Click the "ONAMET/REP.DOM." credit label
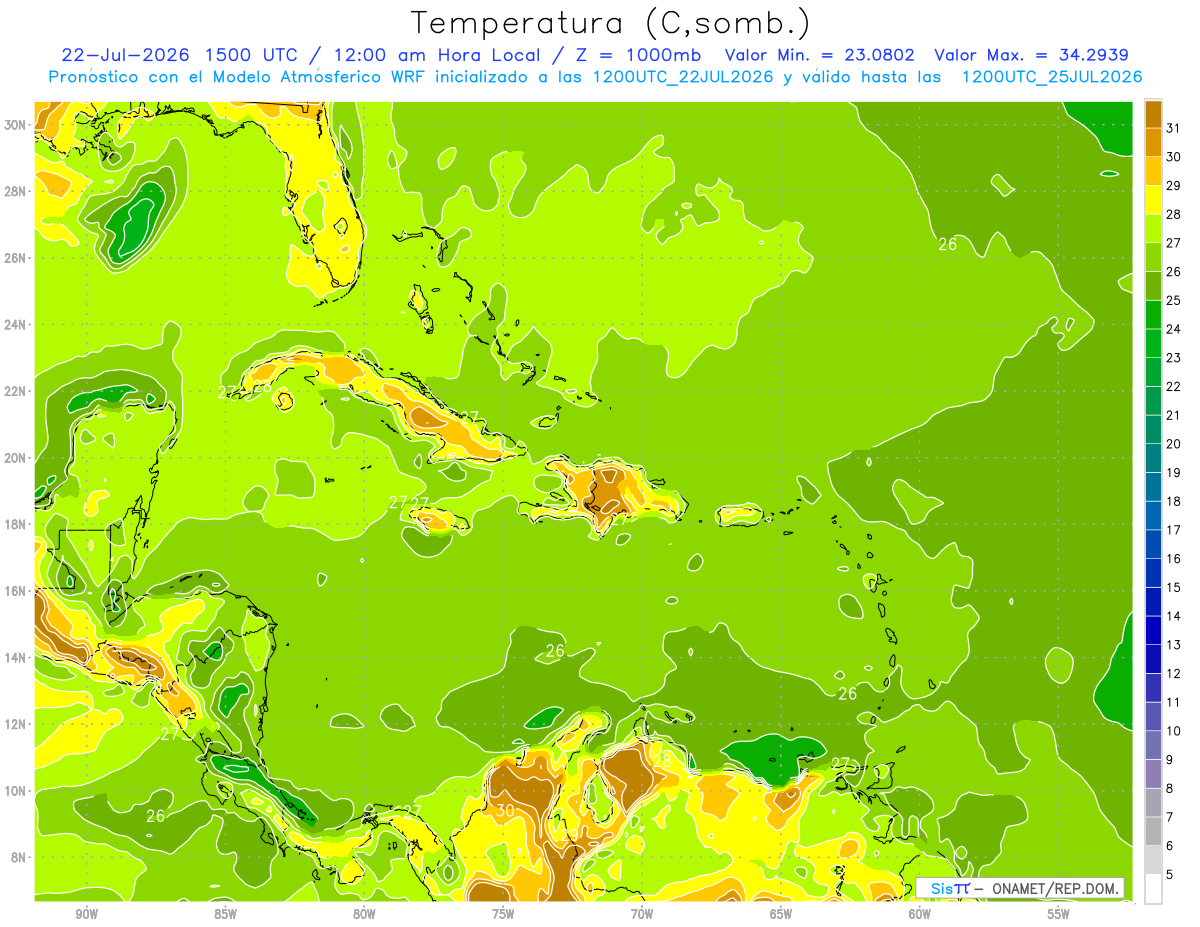This screenshot has height=927, width=1200. point(1054,888)
